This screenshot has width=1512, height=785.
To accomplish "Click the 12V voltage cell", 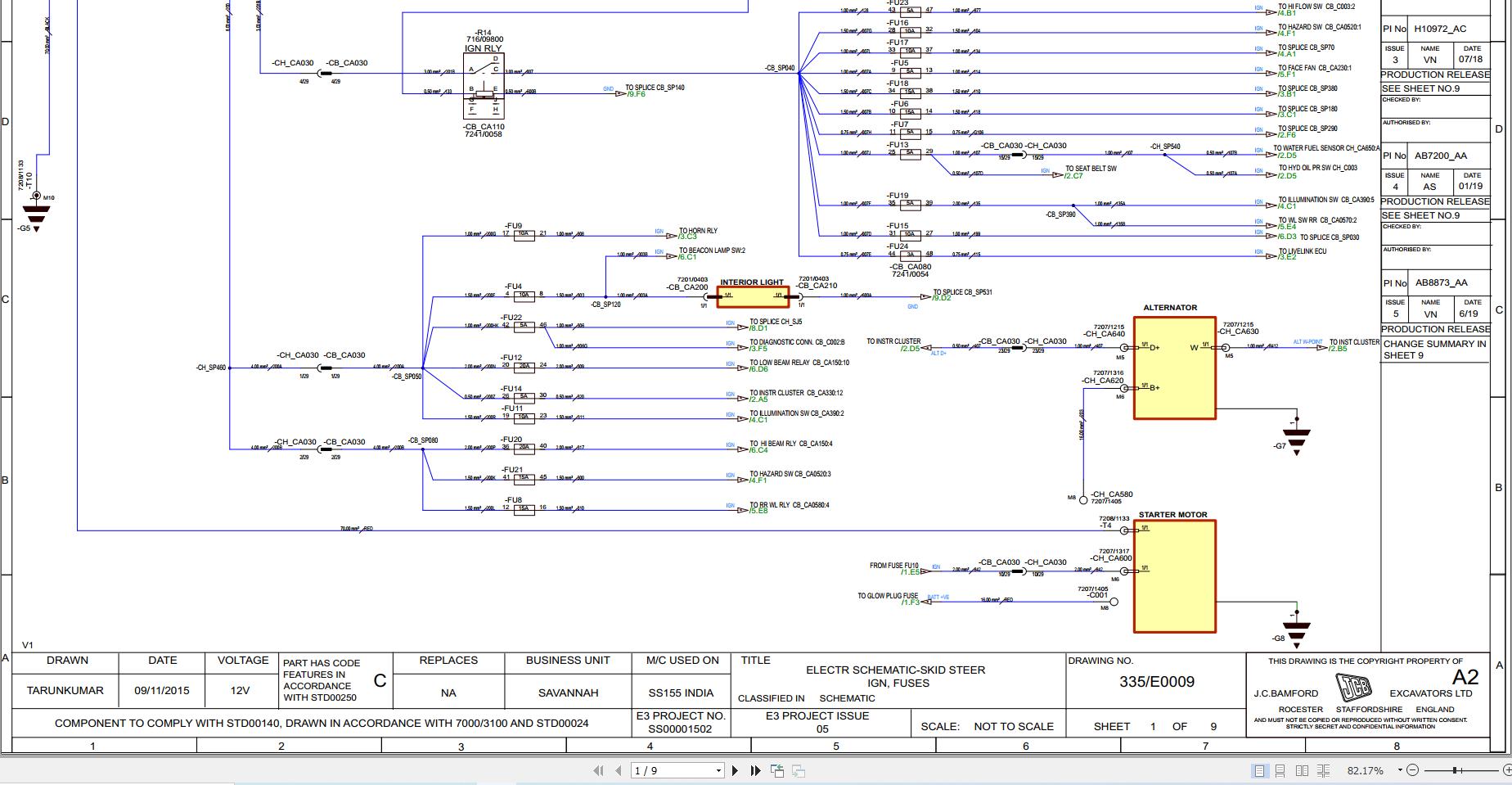I will pos(240,691).
